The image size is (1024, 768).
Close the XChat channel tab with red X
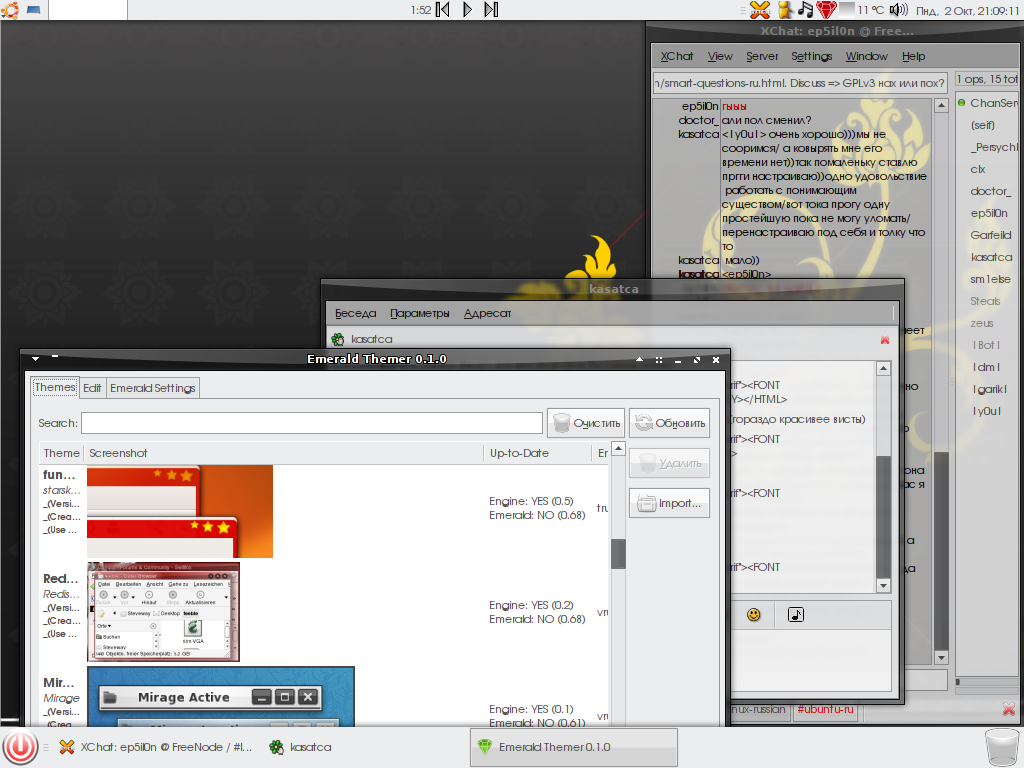coord(1008,709)
